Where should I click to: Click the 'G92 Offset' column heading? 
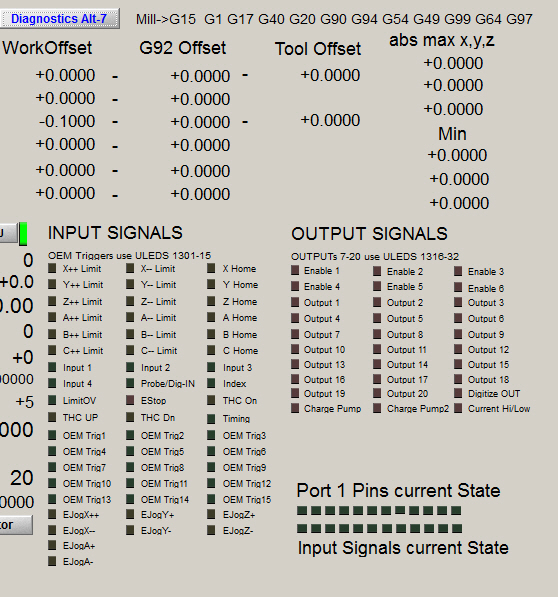pos(183,48)
